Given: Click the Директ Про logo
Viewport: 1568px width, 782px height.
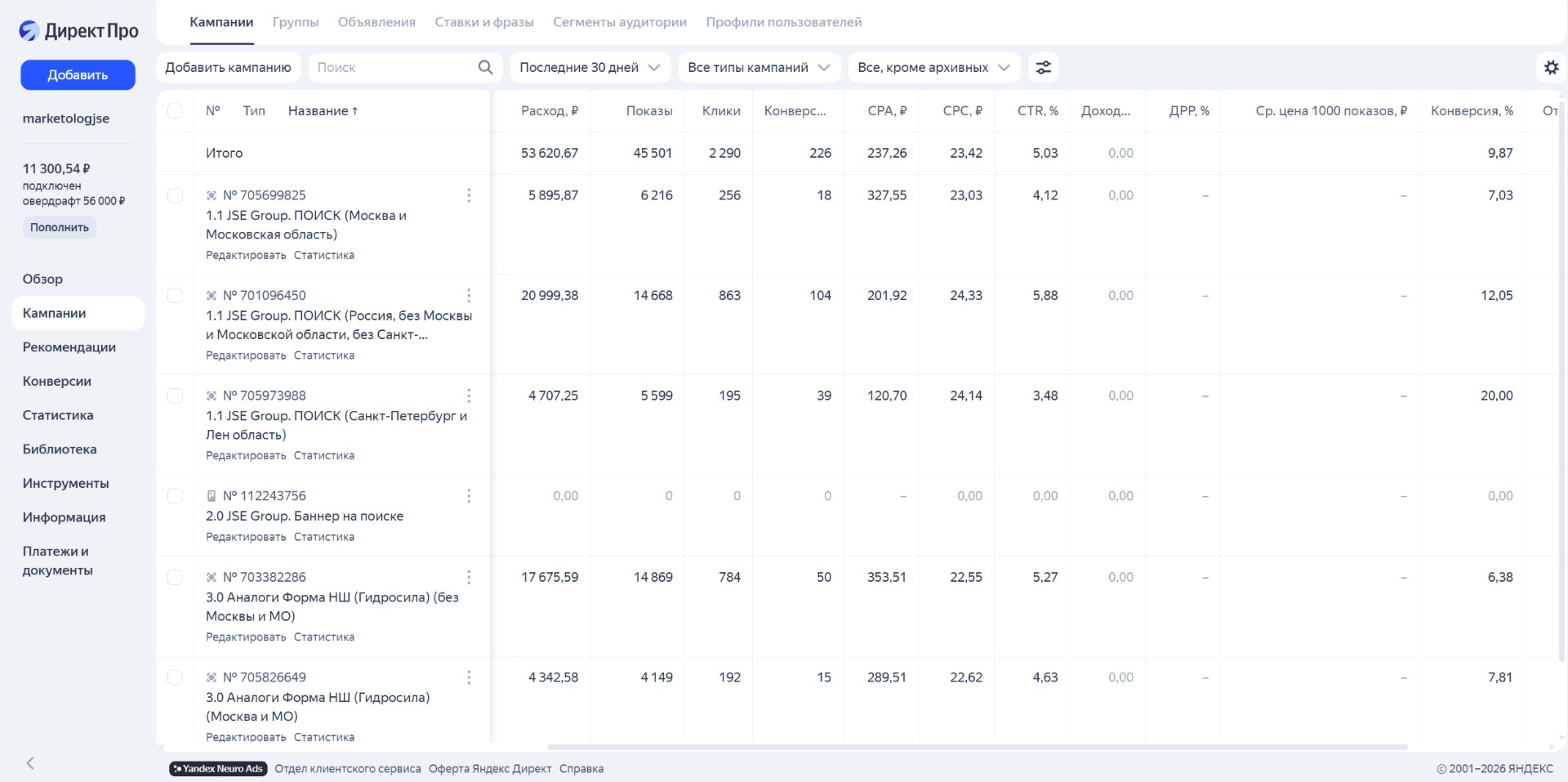Looking at the screenshot, I should (79, 31).
